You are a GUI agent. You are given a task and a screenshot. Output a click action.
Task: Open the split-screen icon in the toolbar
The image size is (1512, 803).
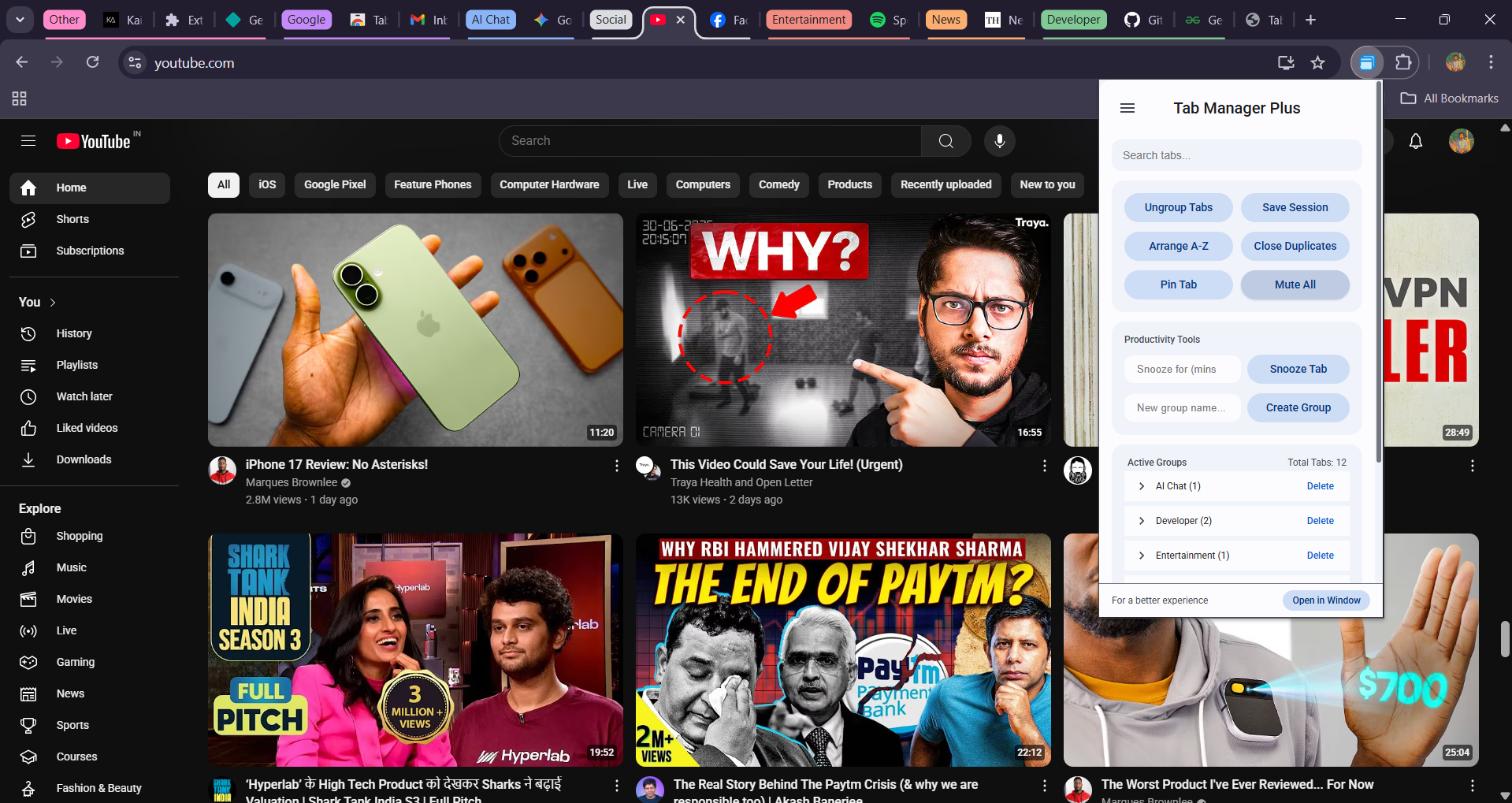(1367, 62)
